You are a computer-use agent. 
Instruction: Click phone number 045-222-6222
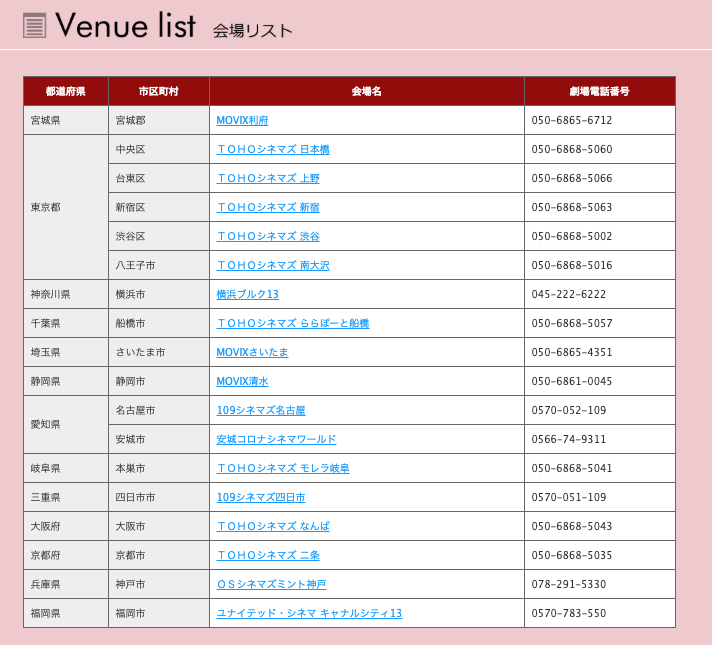(569, 294)
